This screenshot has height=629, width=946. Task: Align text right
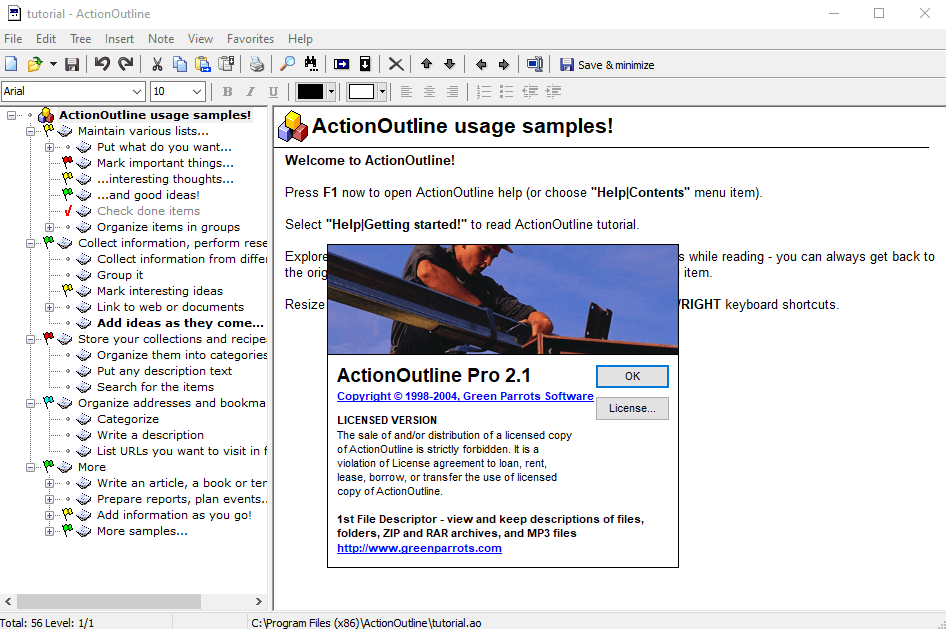(452, 92)
